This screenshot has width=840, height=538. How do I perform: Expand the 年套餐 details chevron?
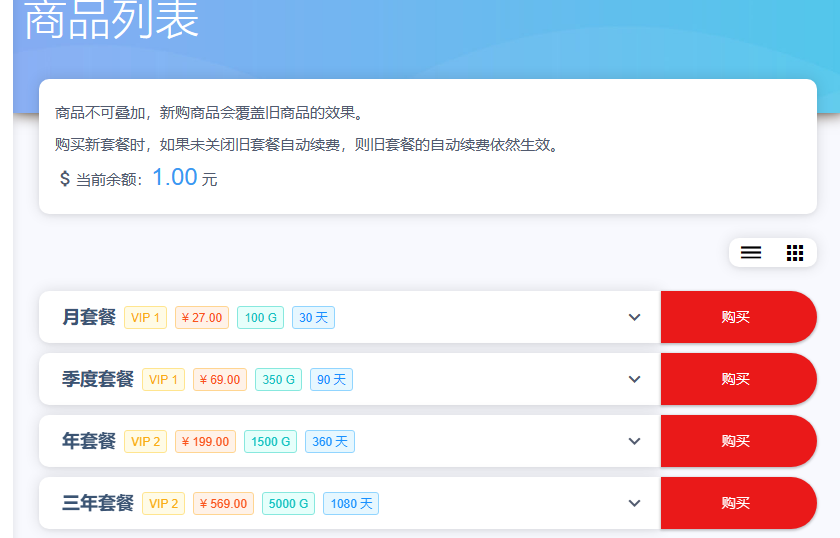(x=634, y=441)
